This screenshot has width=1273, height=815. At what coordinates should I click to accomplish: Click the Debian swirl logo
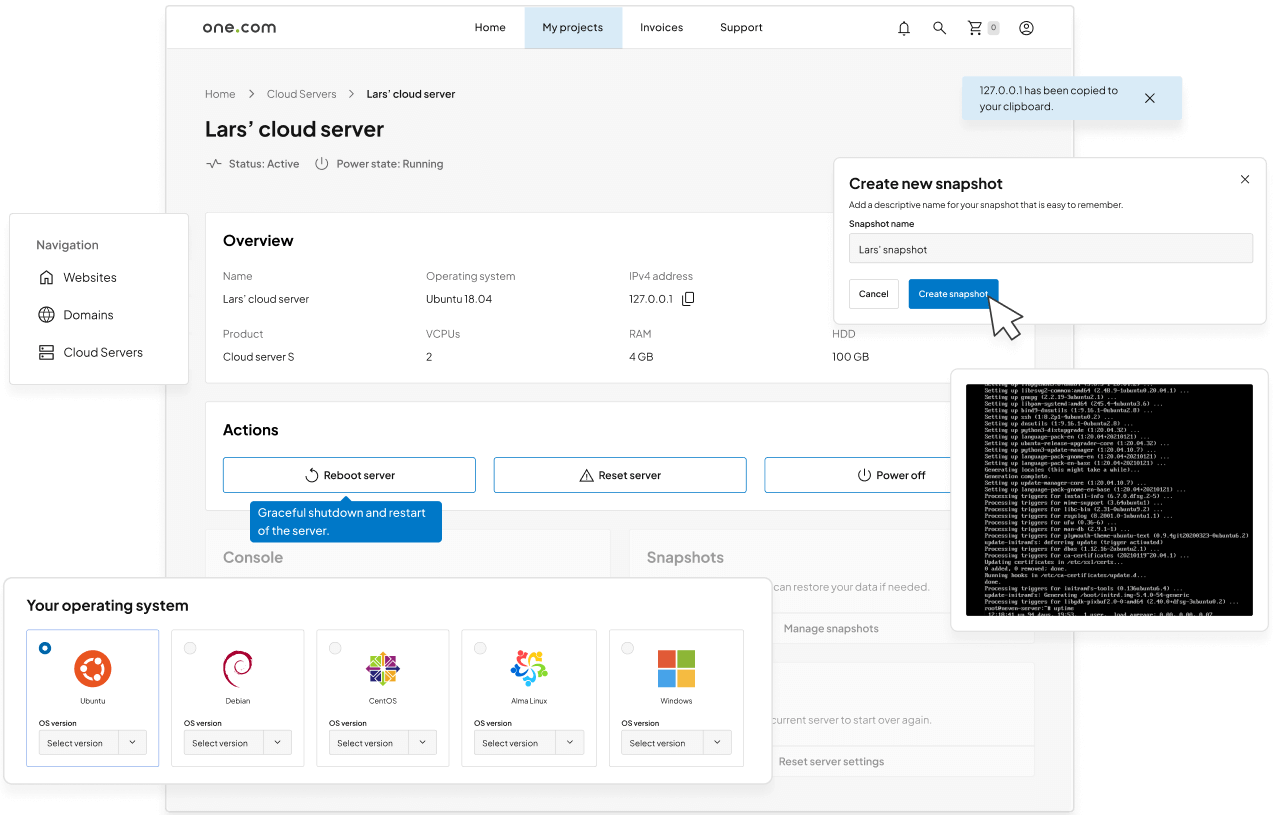[x=238, y=668]
